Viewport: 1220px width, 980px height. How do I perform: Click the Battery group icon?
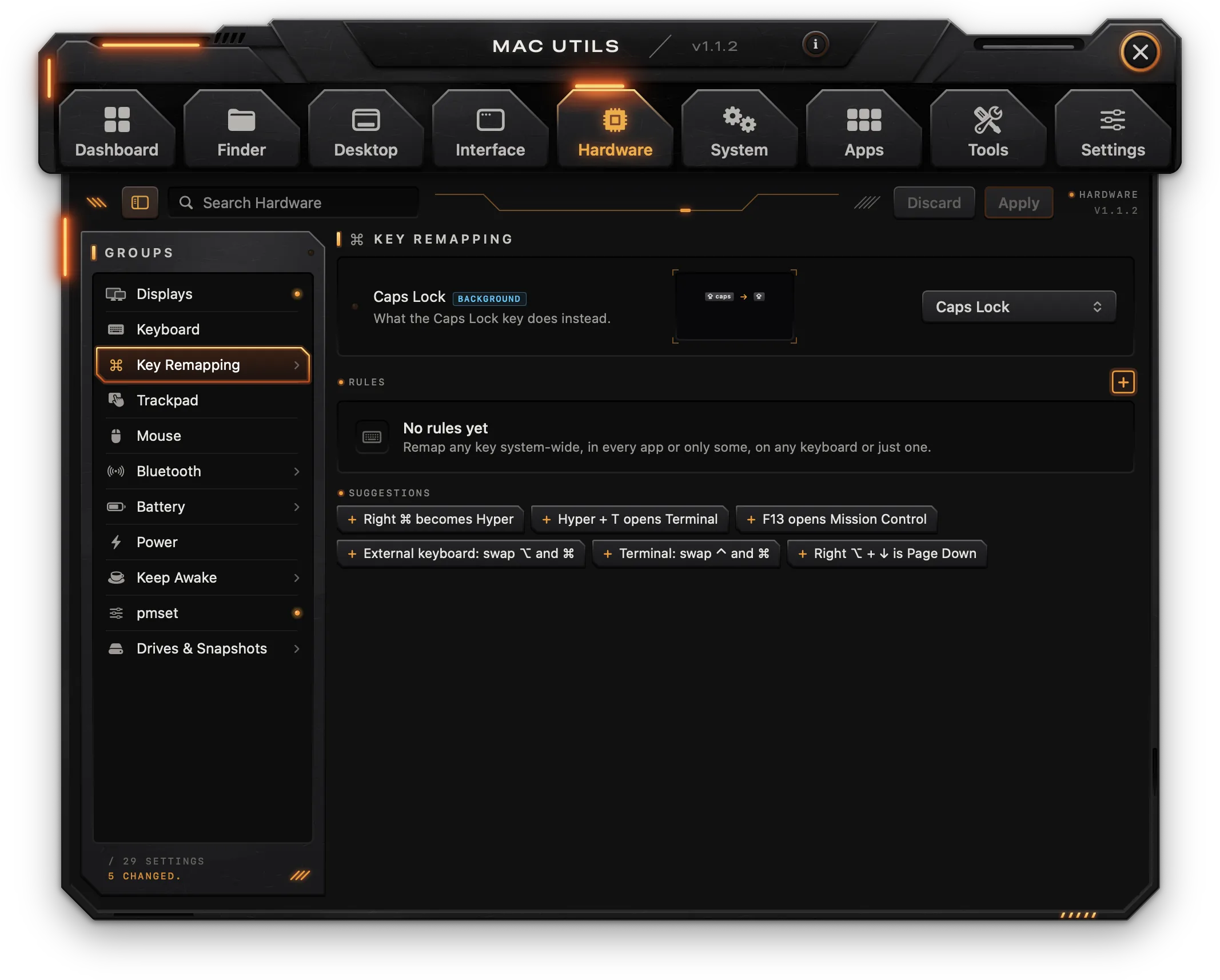116,507
